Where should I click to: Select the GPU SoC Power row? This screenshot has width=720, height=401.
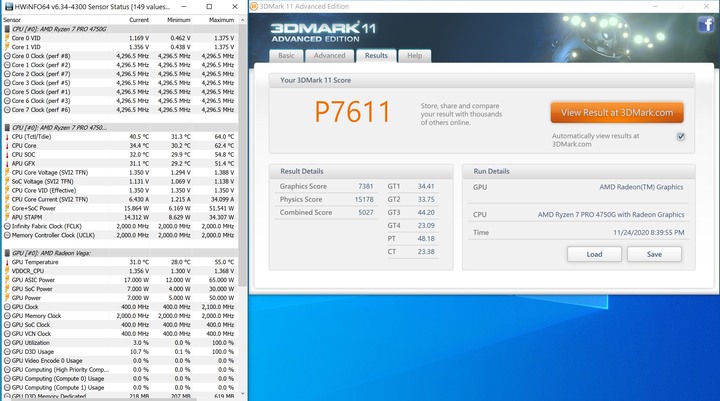point(121,289)
